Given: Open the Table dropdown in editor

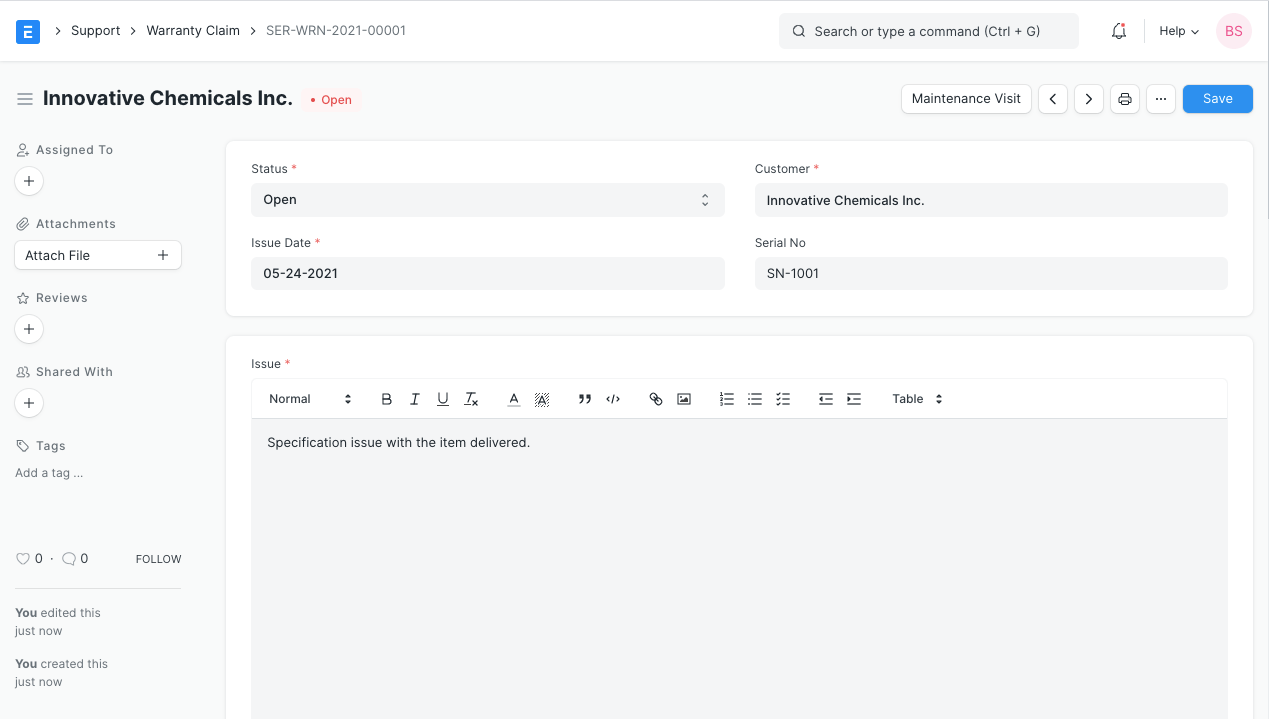Looking at the screenshot, I should coord(917,399).
